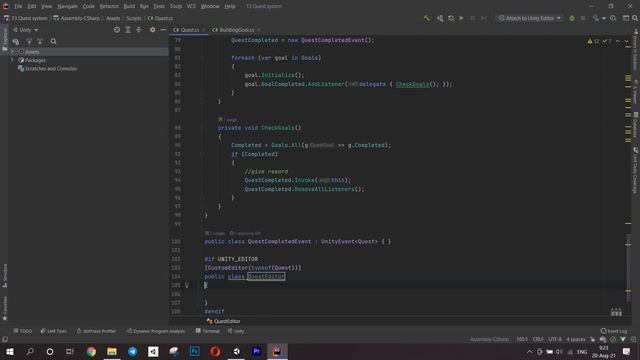Open the Window menu

click(x=210, y=6)
